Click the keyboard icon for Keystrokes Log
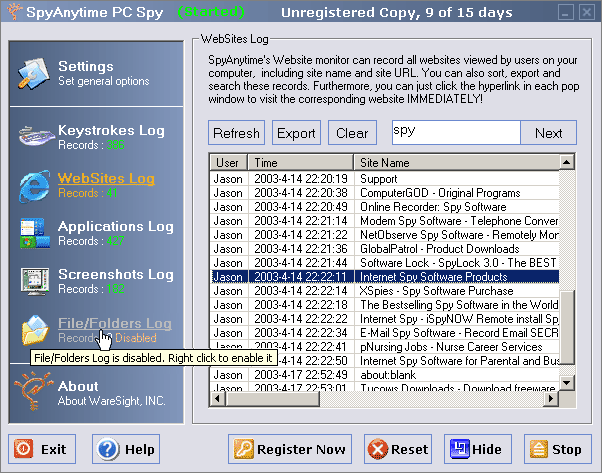Viewport: 602px width, 473px height. (35, 136)
